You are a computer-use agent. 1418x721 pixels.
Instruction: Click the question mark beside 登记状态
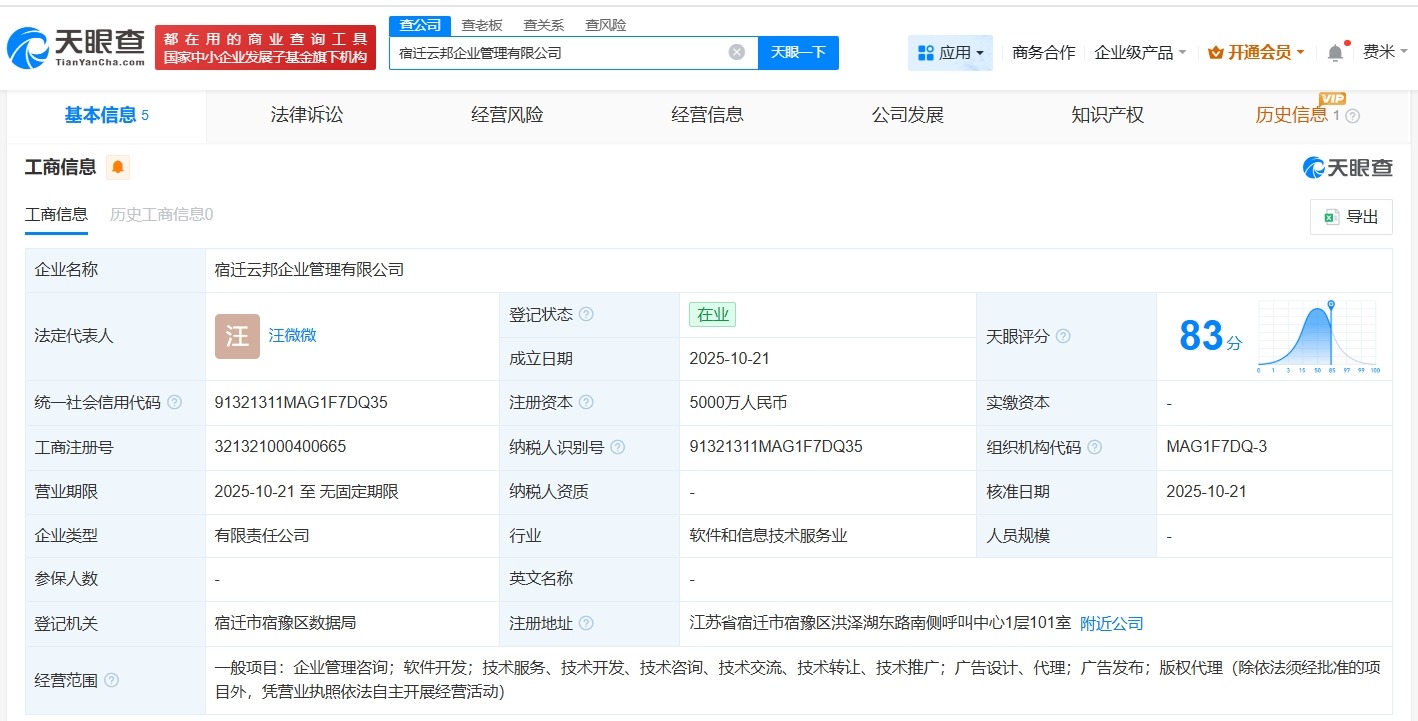click(587, 314)
